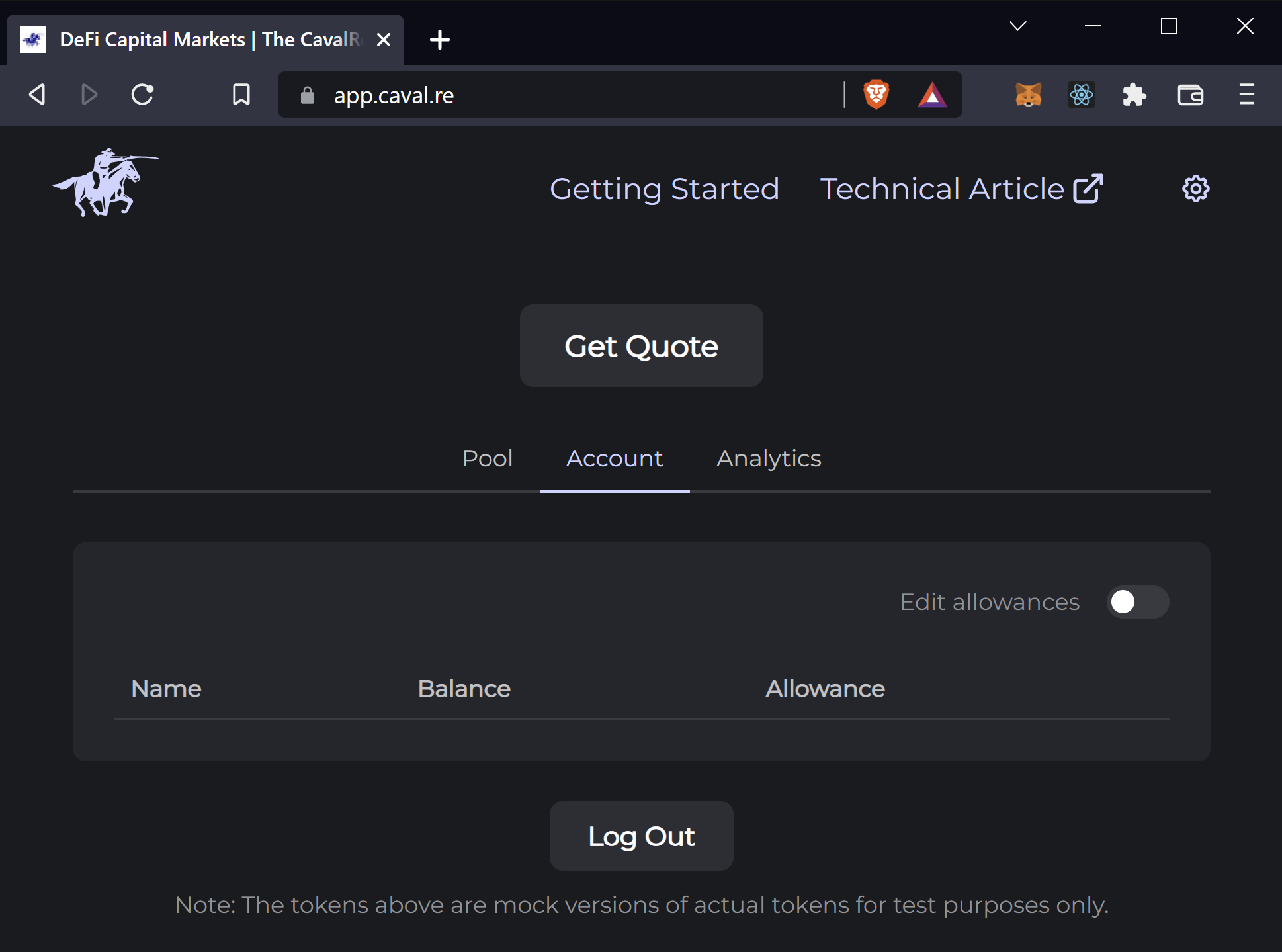
Task: Switch to the Pool tab
Action: point(488,458)
